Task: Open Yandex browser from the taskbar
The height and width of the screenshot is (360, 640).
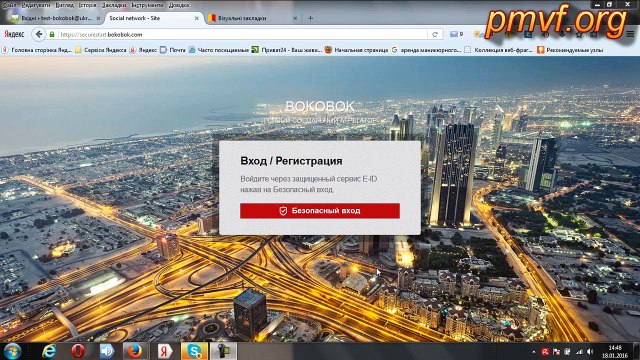Action: coord(165,351)
